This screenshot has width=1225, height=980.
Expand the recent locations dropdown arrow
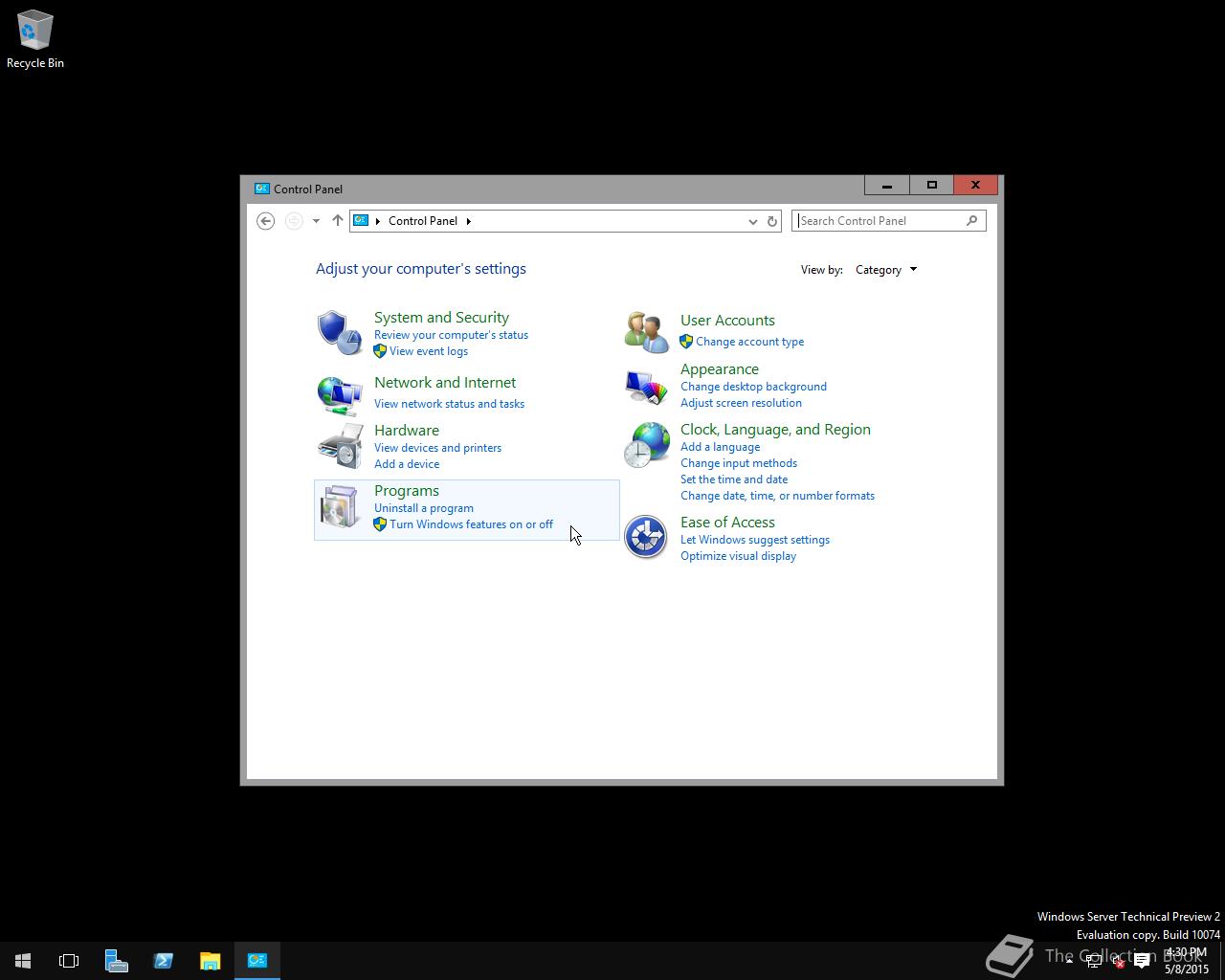tap(316, 221)
